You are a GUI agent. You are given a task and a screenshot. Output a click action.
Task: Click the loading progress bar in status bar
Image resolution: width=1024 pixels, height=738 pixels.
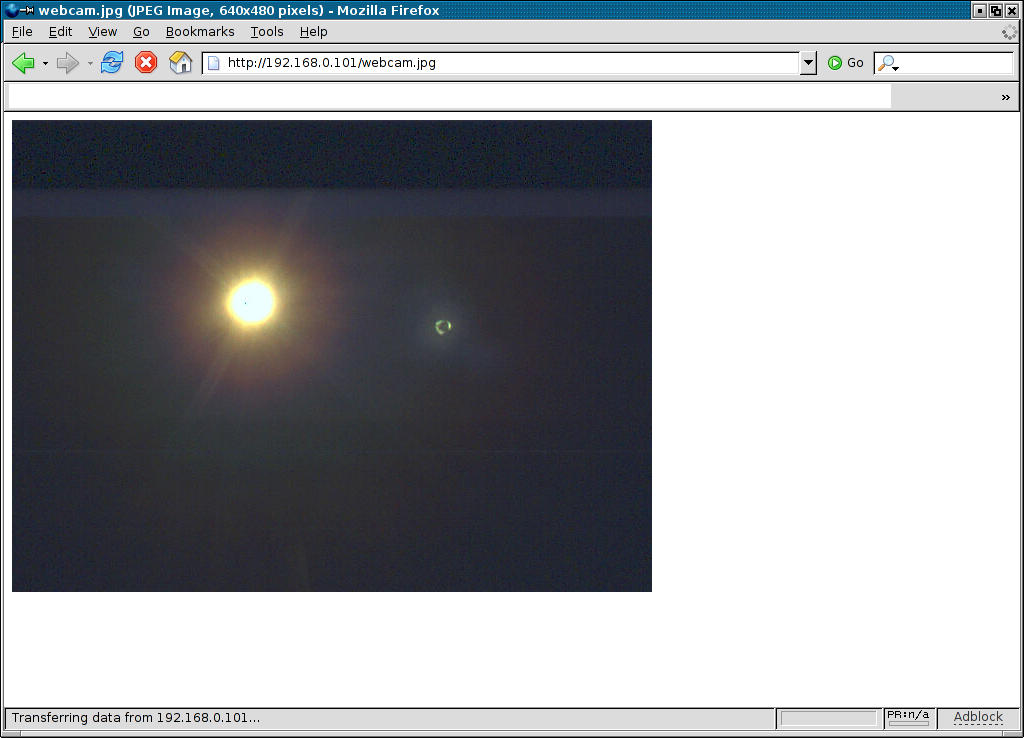click(828, 718)
